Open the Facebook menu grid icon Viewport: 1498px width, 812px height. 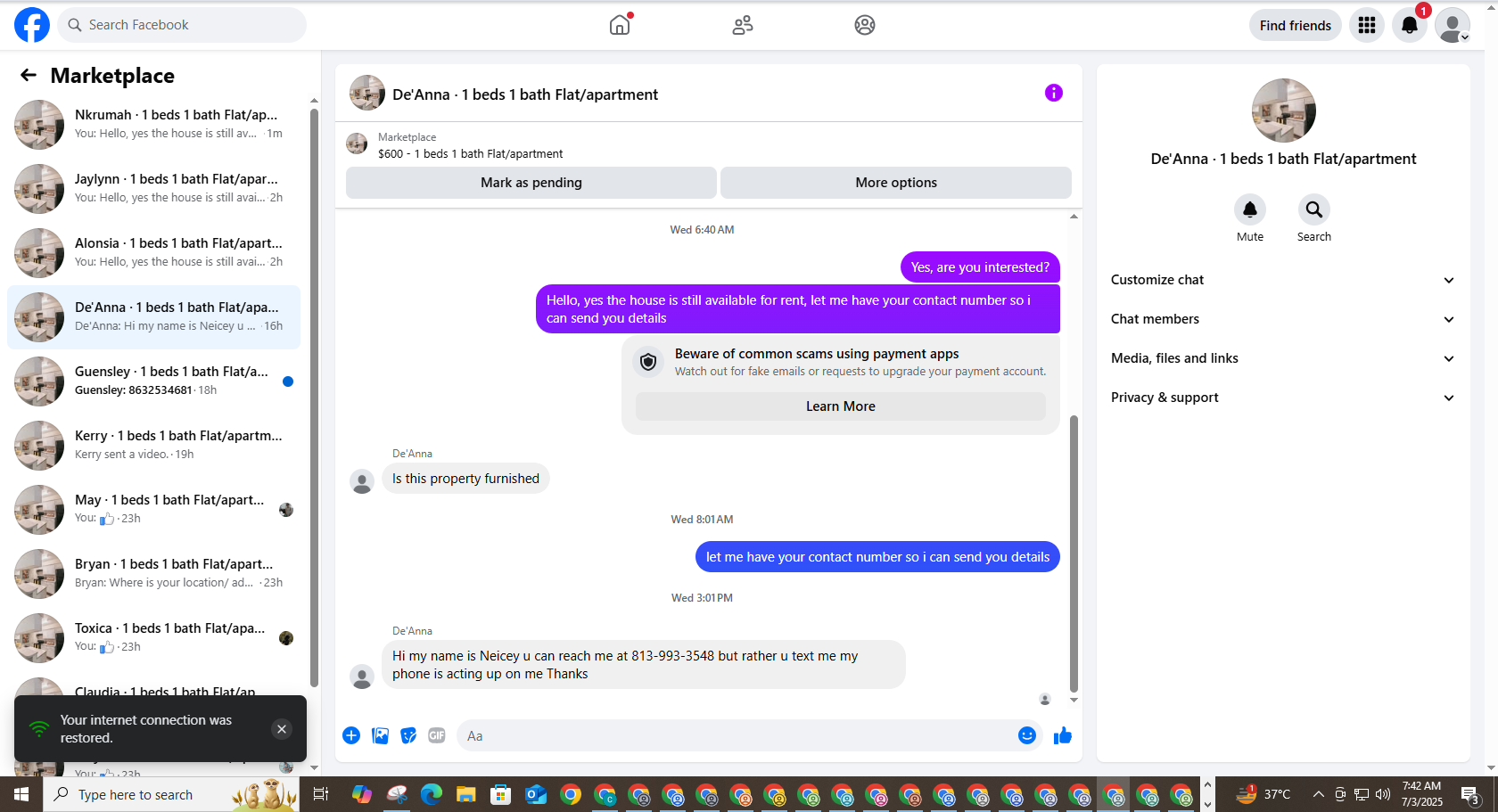click(1367, 25)
